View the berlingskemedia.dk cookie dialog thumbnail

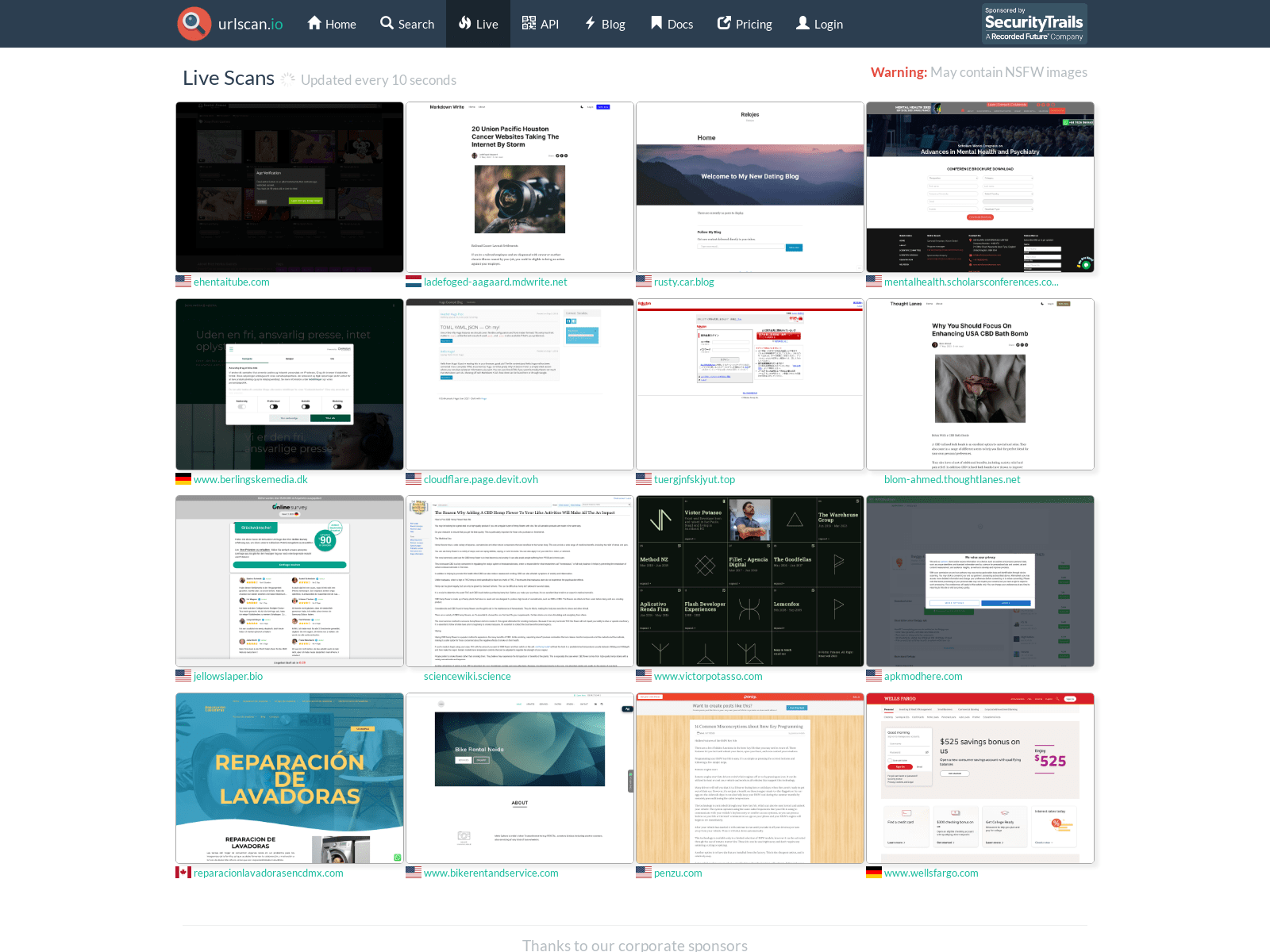point(290,384)
